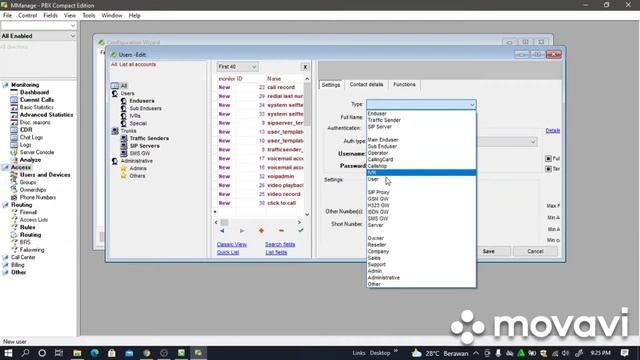
Task: Switch to the Contact details tab
Action: pyautogui.click(x=366, y=84)
